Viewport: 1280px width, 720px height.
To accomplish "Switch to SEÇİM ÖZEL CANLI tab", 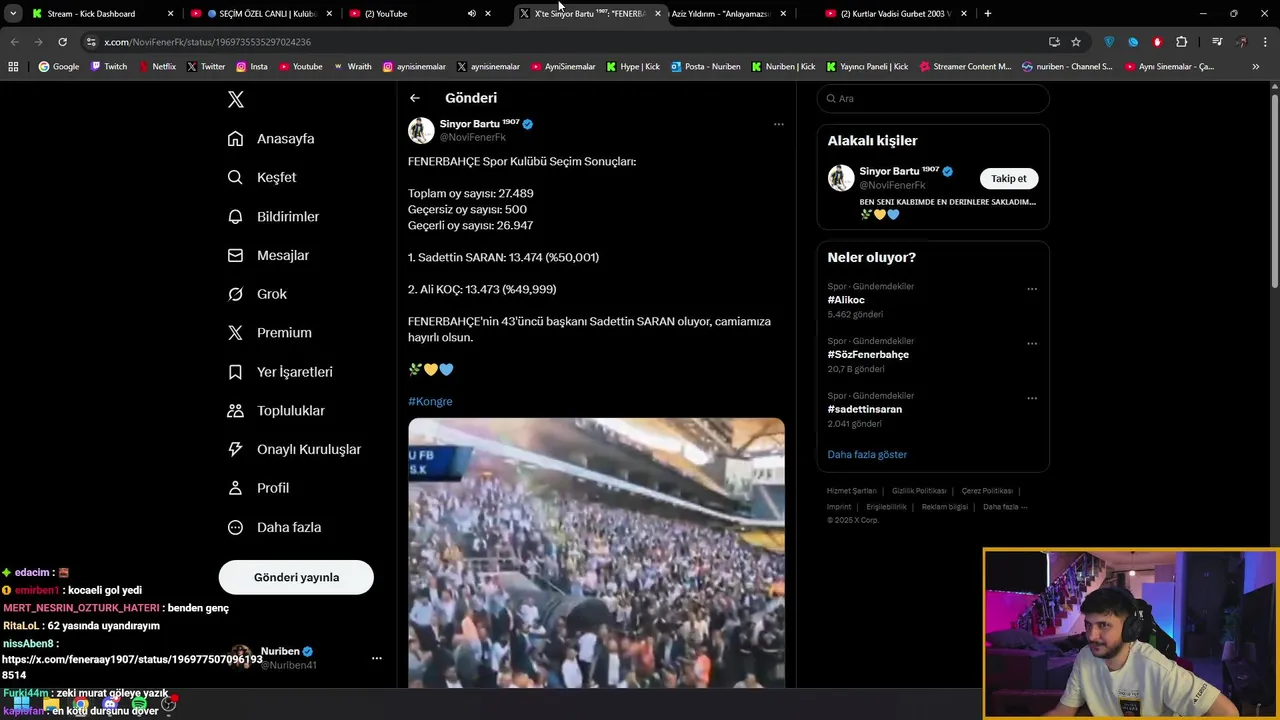I will 263,14.
